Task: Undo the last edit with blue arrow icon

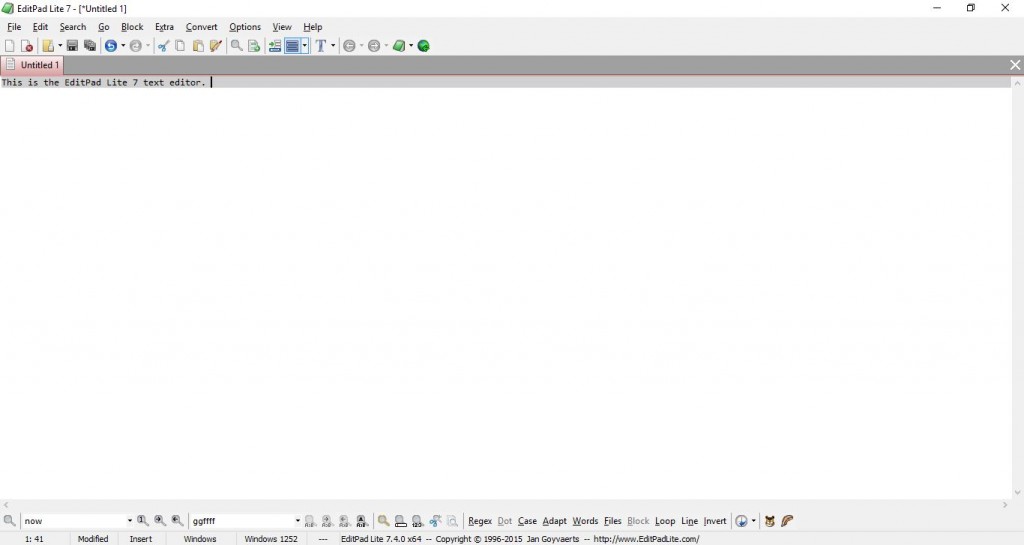Action: click(111, 46)
